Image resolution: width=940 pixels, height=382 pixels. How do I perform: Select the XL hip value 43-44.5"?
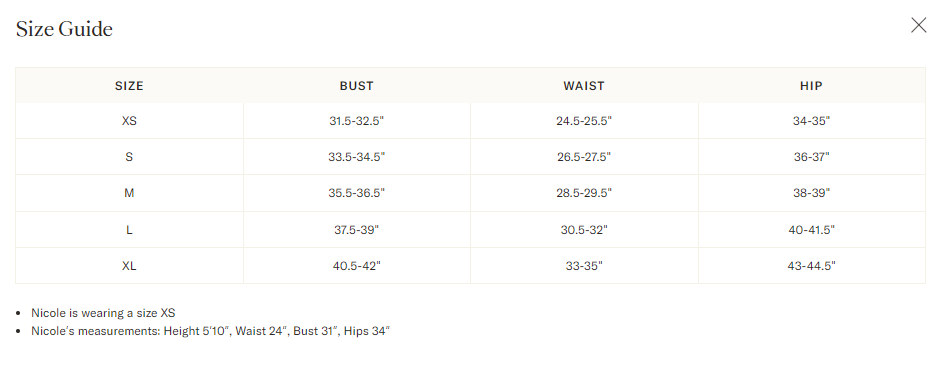click(x=811, y=266)
